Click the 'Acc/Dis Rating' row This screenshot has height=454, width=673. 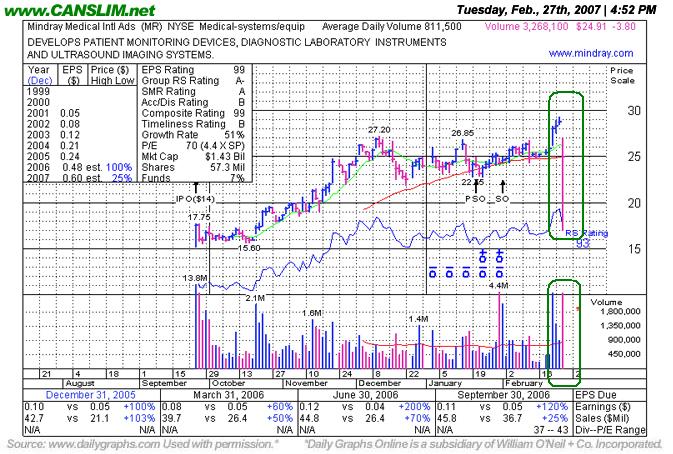(x=193, y=102)
